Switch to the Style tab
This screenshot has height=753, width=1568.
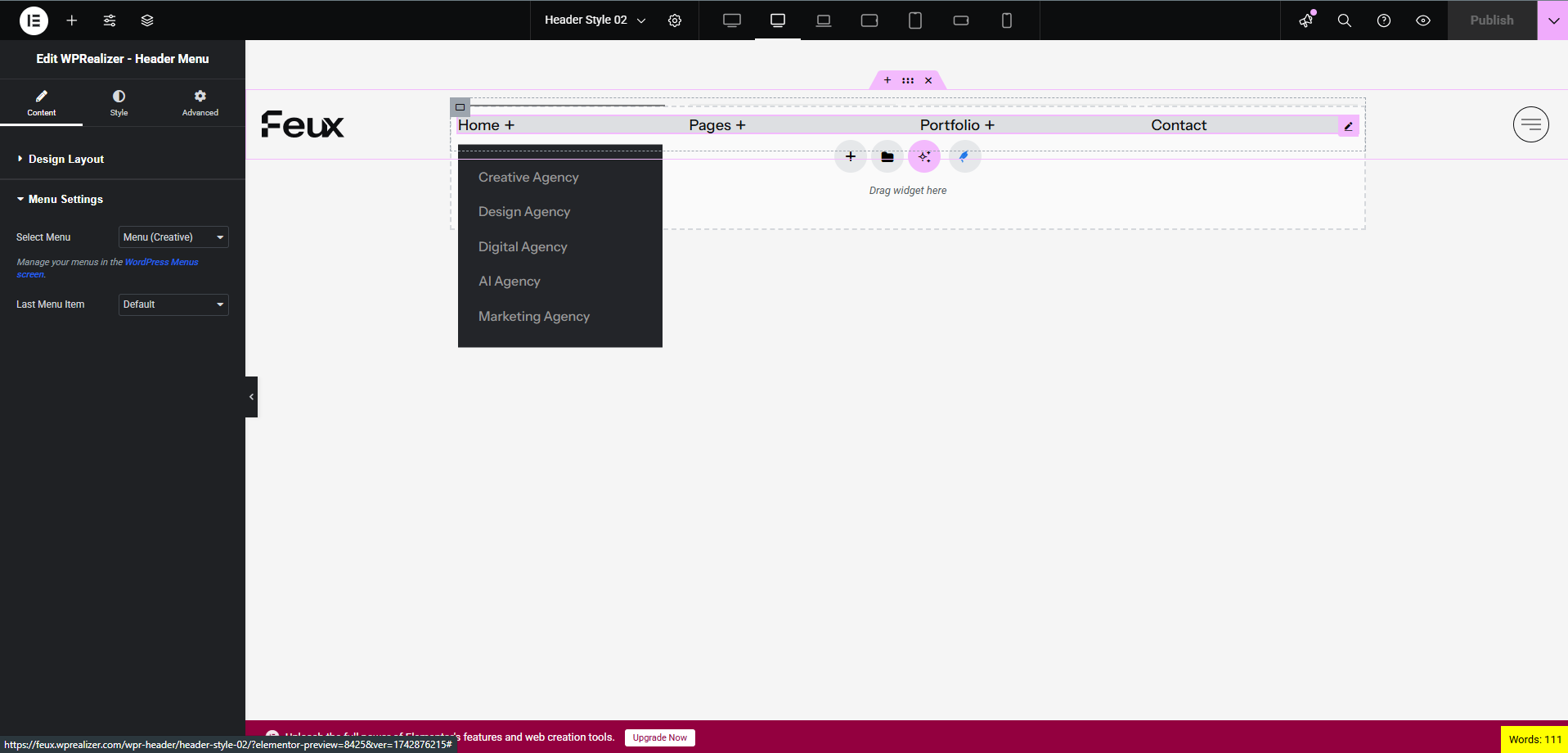[x=119, y=103]
